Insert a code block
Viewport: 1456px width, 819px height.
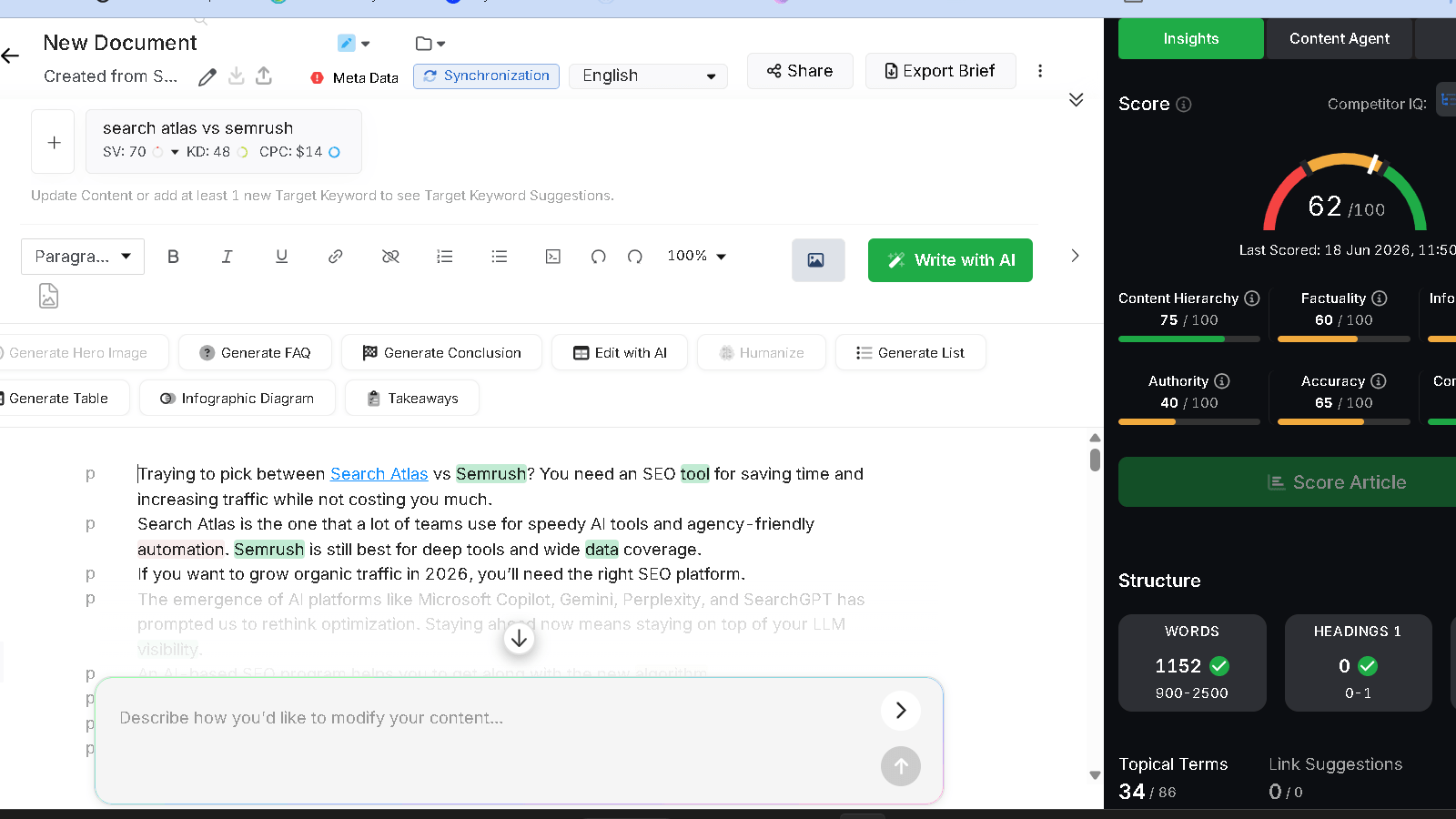click(x=553, y=257)
